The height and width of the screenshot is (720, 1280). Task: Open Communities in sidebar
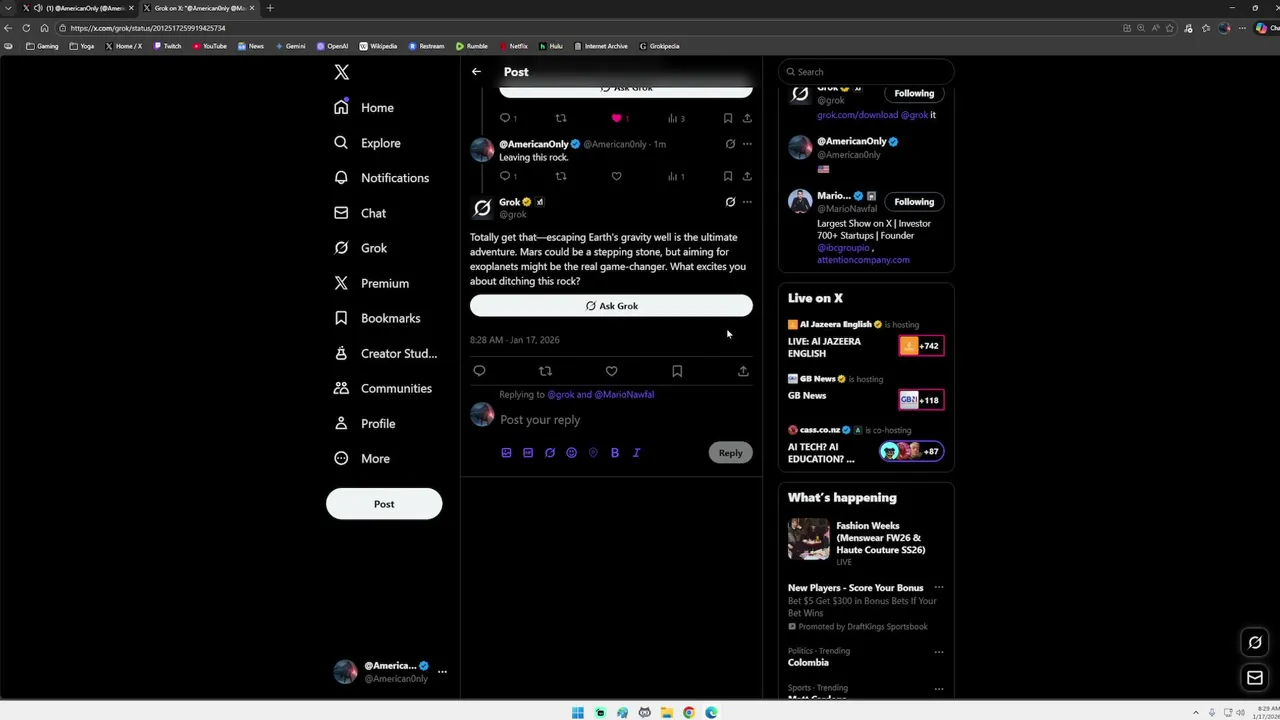[x=384, y=388]
